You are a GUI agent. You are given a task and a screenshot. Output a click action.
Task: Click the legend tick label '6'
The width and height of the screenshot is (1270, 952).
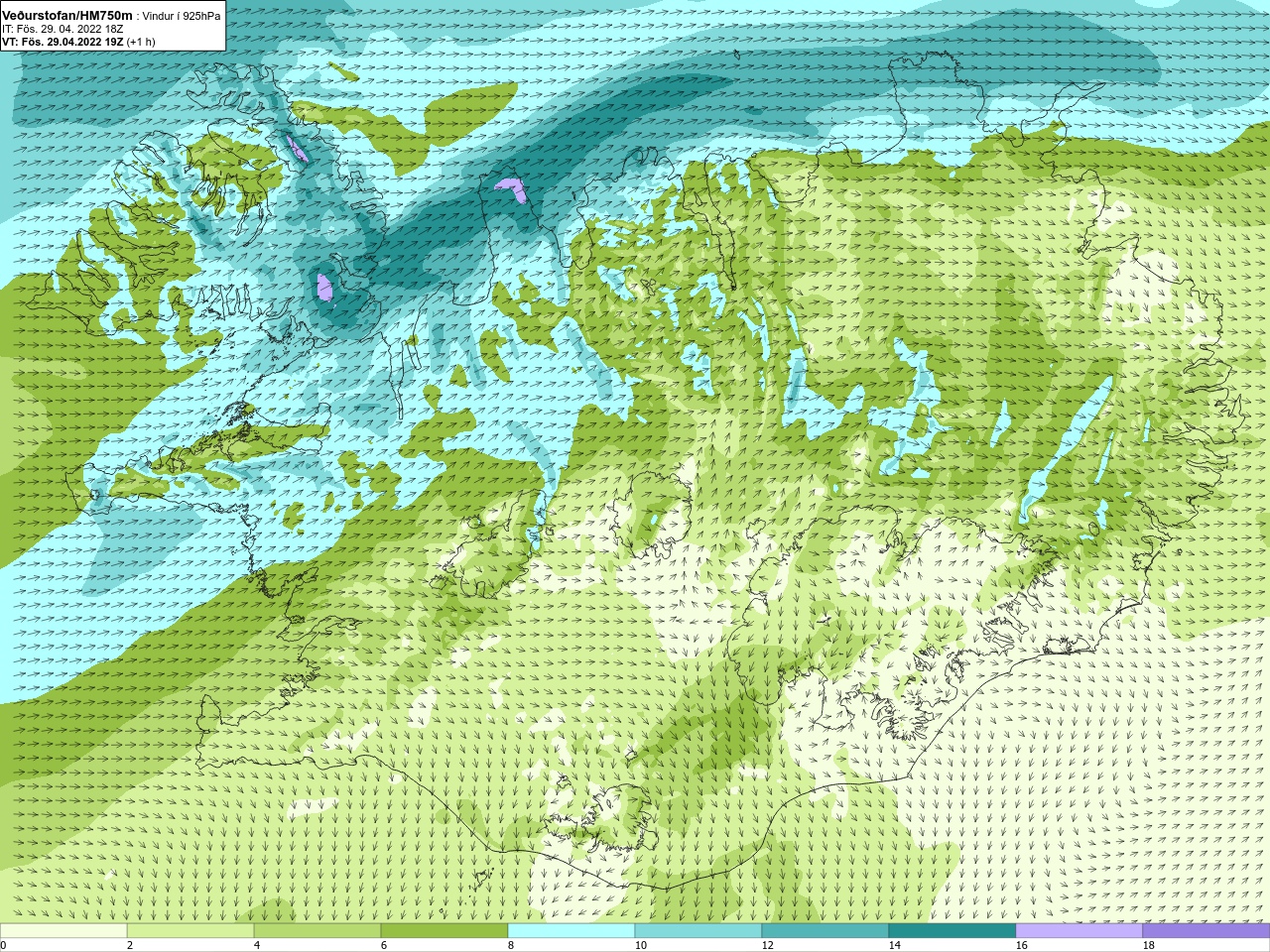(x=384, y=945)
